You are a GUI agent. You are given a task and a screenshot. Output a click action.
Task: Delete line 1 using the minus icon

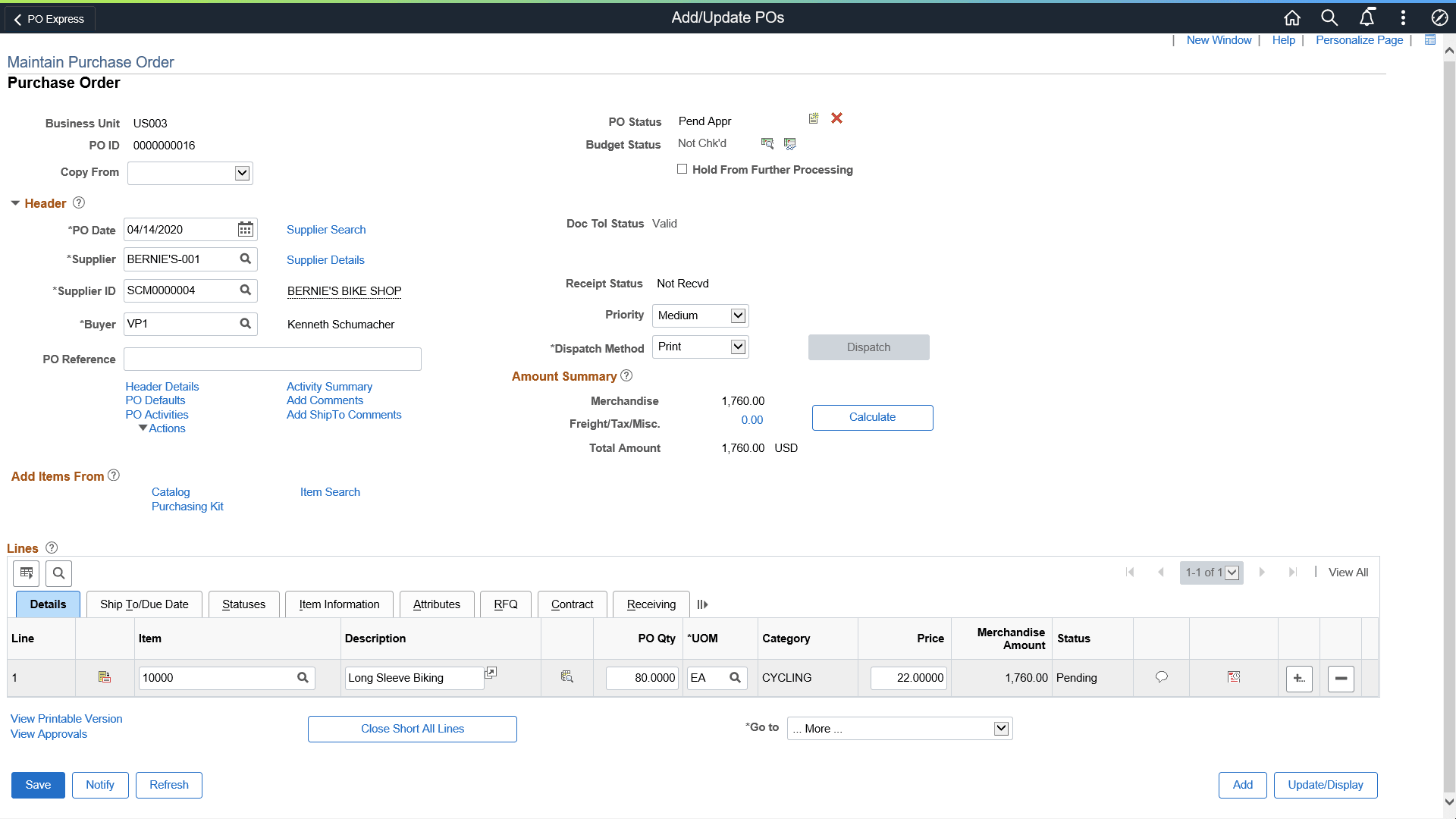(x=1341, y=679)
